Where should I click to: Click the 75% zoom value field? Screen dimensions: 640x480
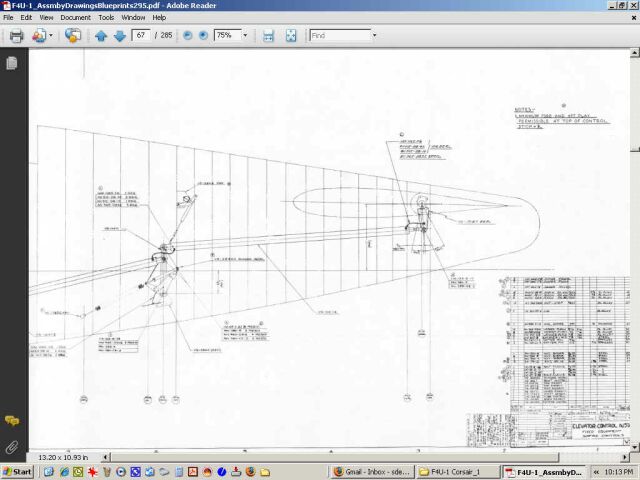coord(228,36)
